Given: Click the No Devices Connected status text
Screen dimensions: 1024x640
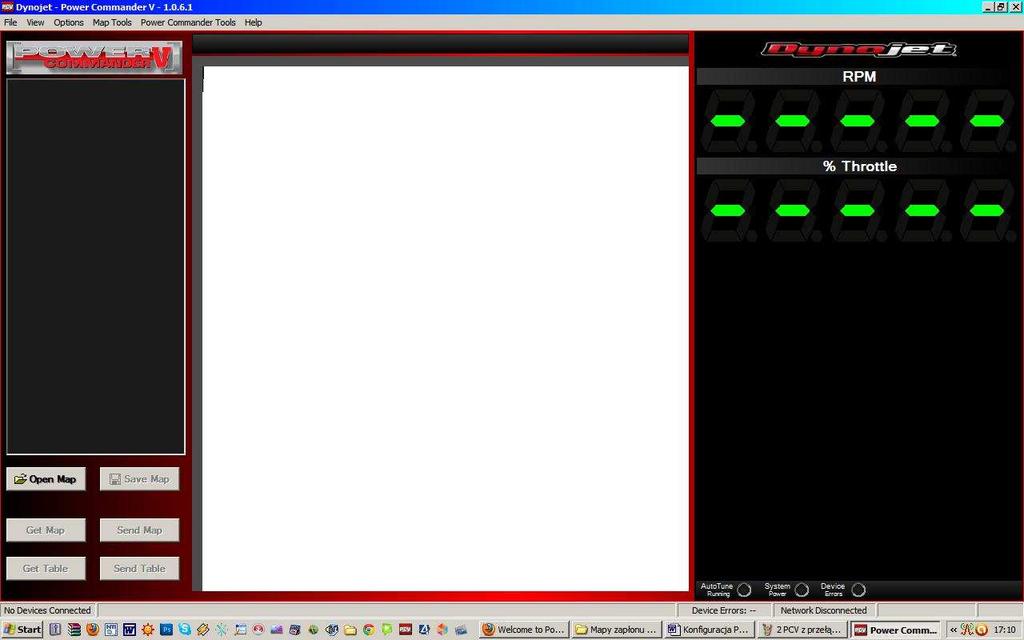Looking at the screenshot, I should (48, 610).
